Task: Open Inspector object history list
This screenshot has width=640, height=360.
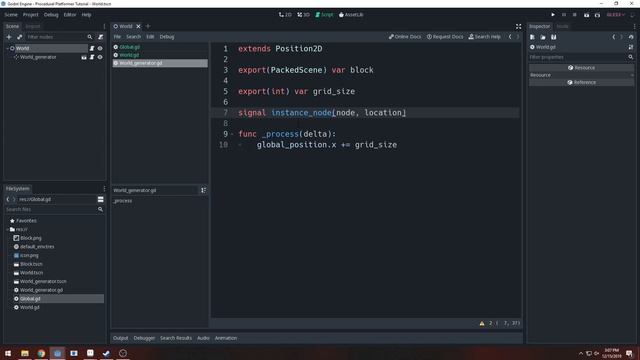Action: point(631,37)
